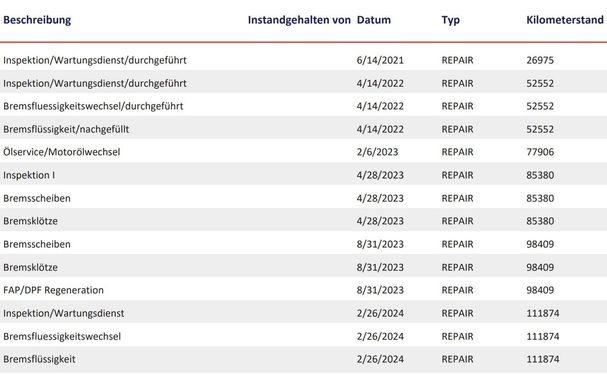
Task: Sort by the Datum column header
Action: [374, 20]
